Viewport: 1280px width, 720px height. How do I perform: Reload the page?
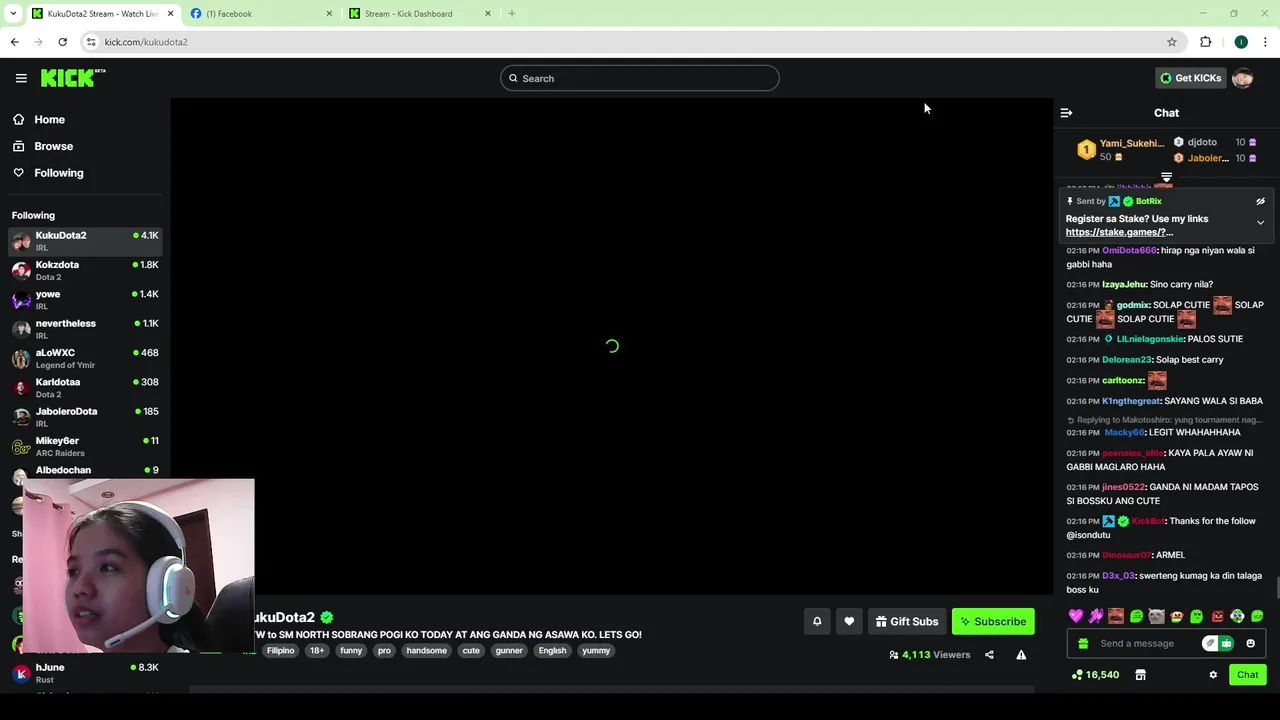click(62, 42)
